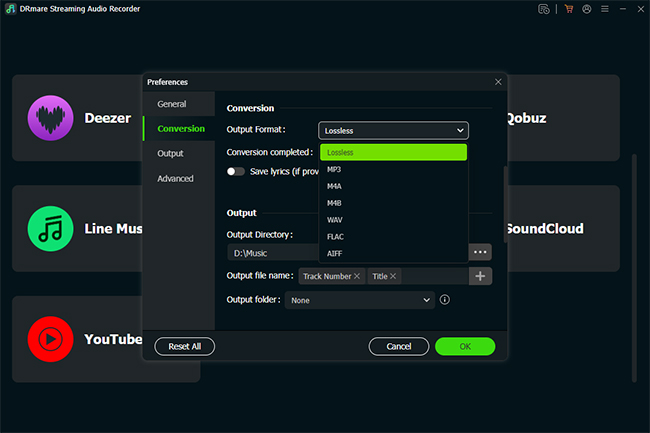Switch to the General tab
The image size is (650, 433).
(179, 104)
